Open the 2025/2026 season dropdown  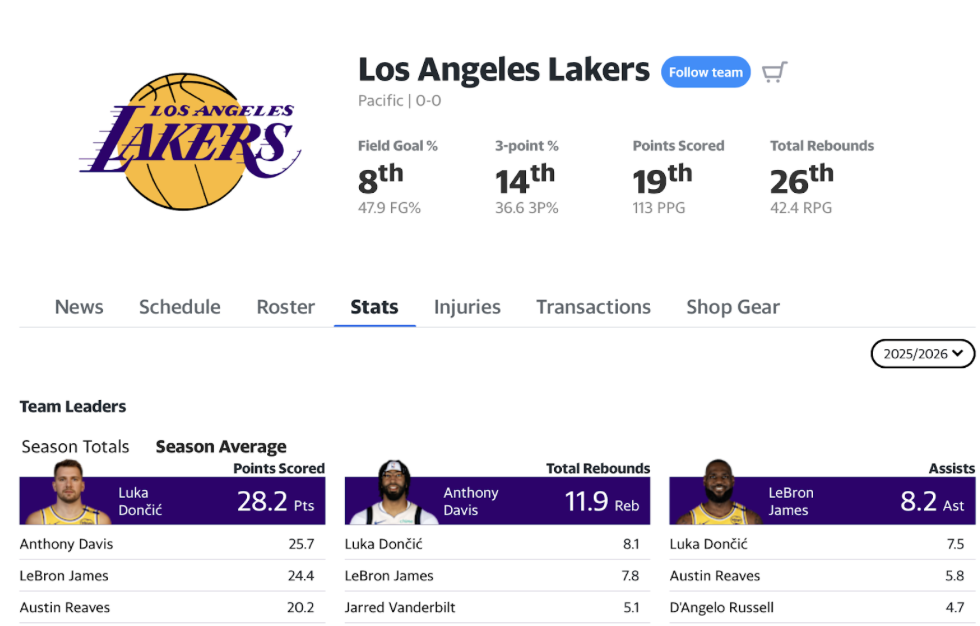(922, 353)
